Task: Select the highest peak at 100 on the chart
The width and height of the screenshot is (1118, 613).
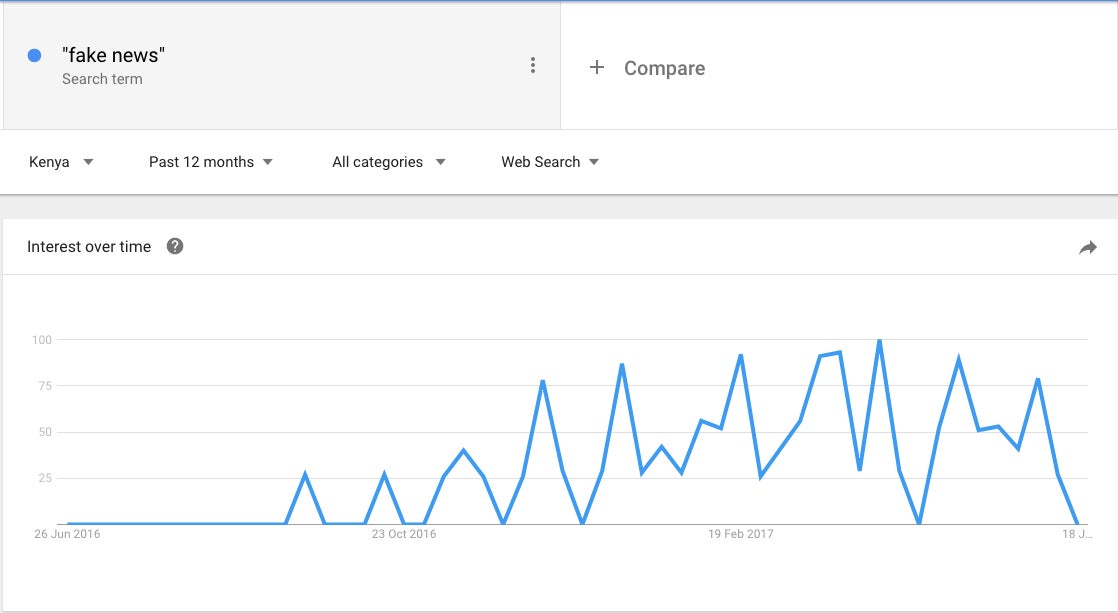Action: [x=879, y=341]
